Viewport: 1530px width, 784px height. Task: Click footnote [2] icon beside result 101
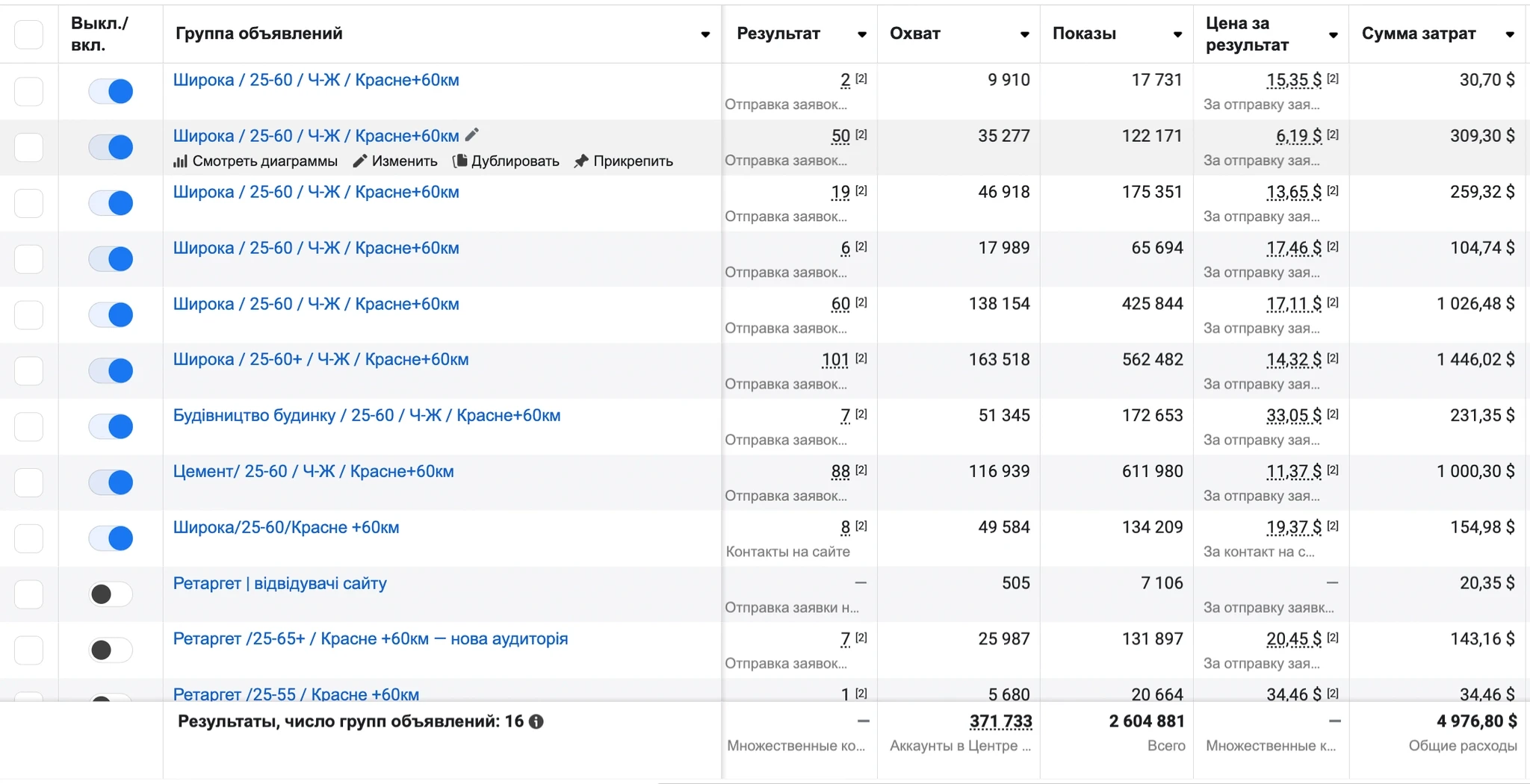(861, 358)
